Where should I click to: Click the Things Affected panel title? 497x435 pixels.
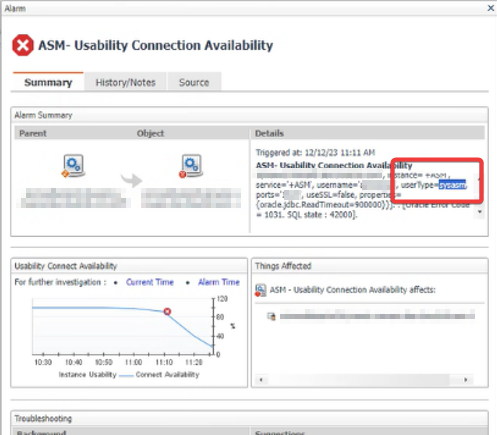(x=283, y=266)
